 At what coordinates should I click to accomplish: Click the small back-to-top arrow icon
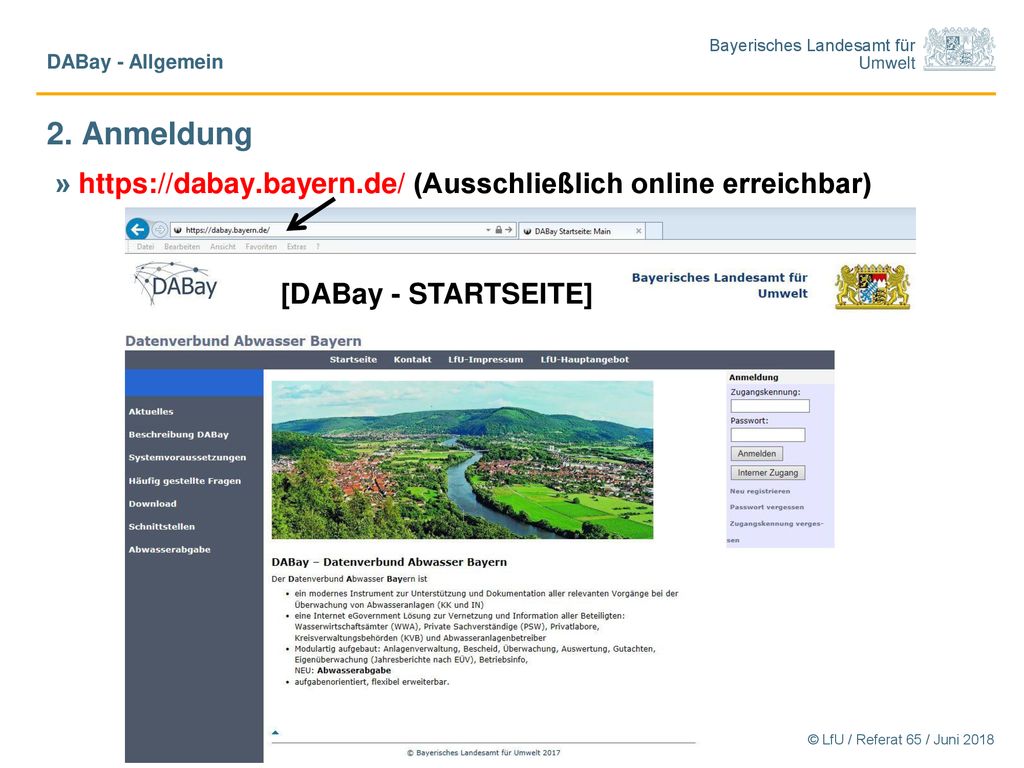coord(275,733)
